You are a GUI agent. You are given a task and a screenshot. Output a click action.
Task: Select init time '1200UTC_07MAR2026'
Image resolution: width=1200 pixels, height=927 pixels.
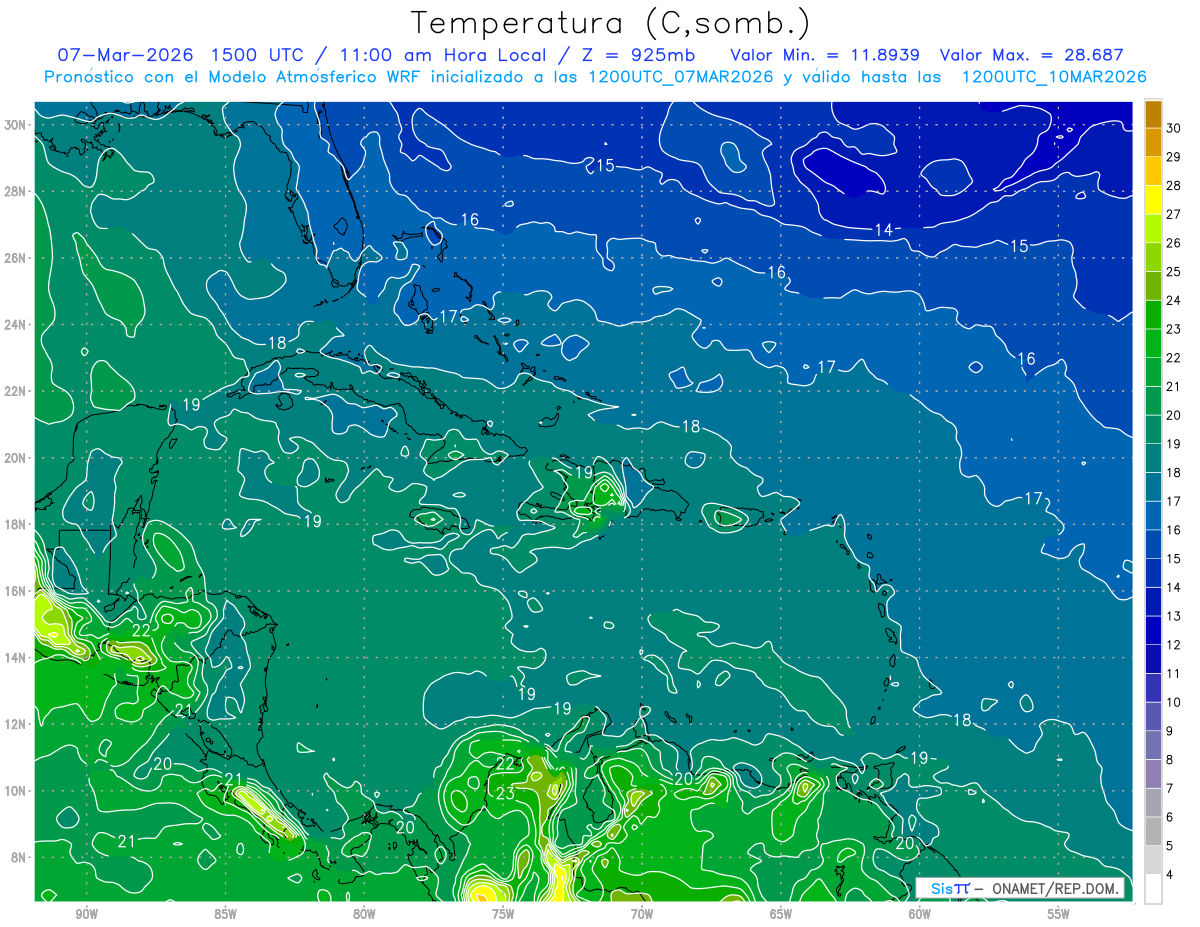(x=681, y=77)
